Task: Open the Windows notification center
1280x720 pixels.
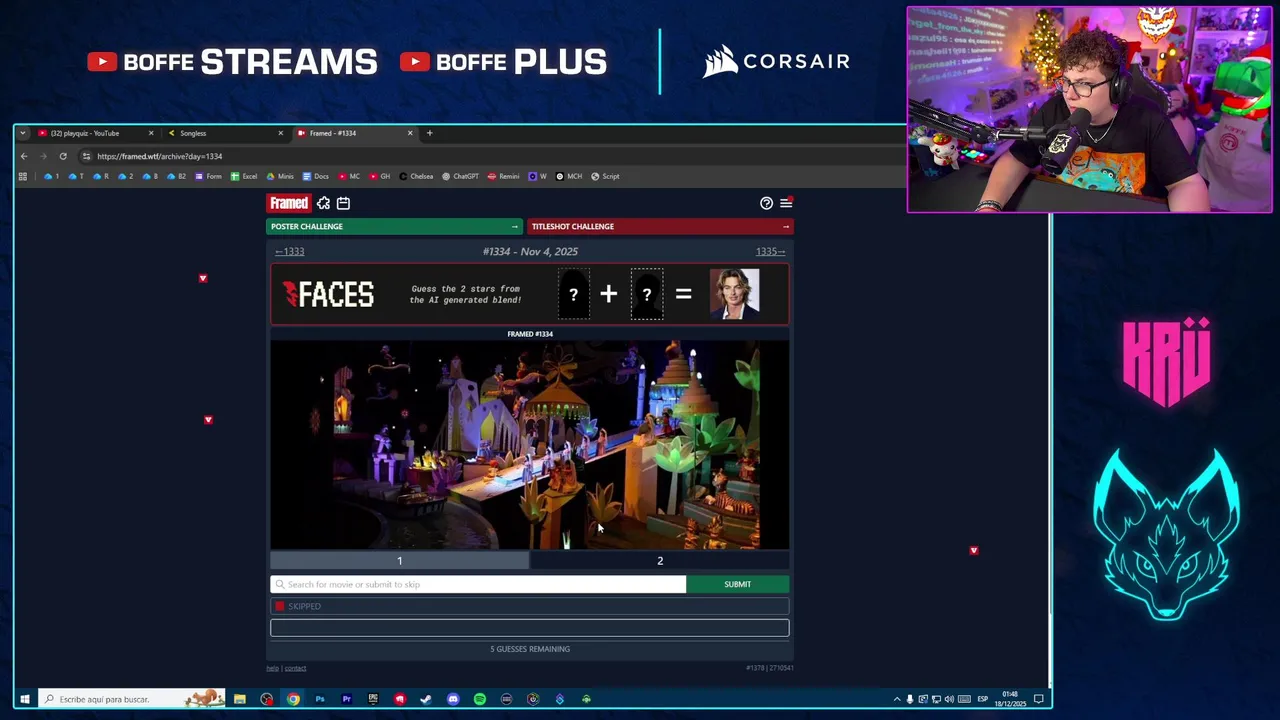Action: 1039,699
